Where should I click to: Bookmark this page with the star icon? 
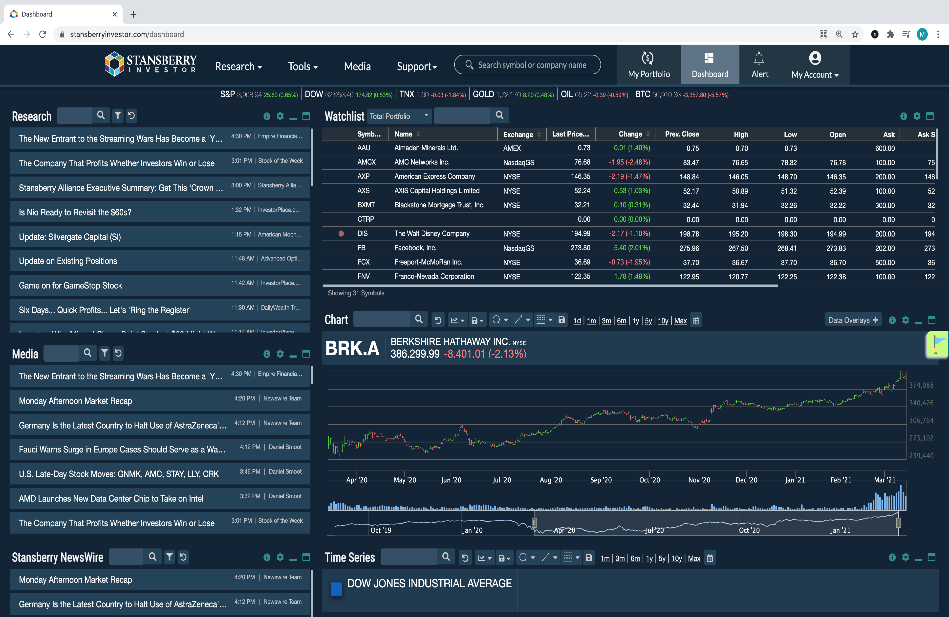(855, 35)
